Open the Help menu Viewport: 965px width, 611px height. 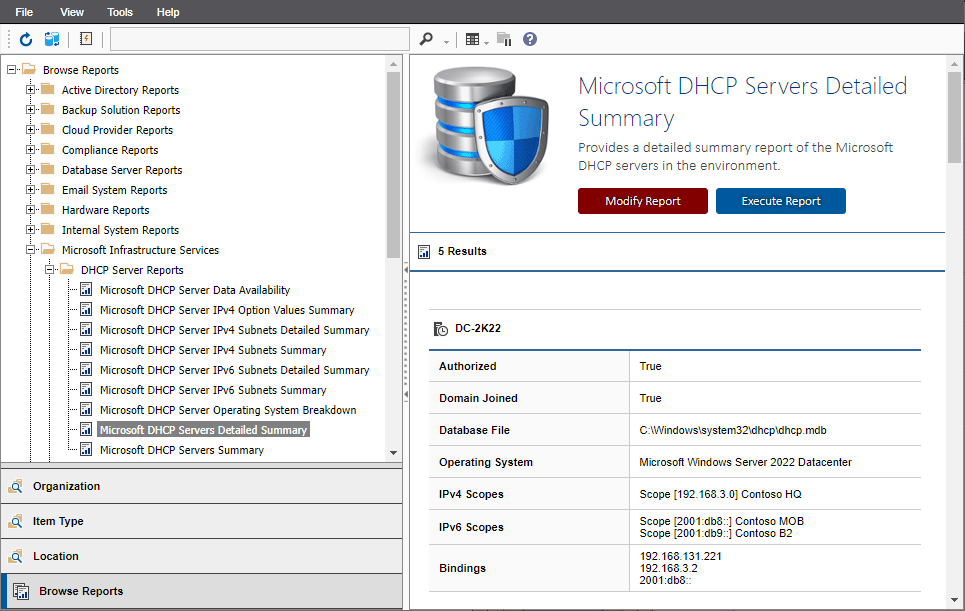click(x=167, y=12)
